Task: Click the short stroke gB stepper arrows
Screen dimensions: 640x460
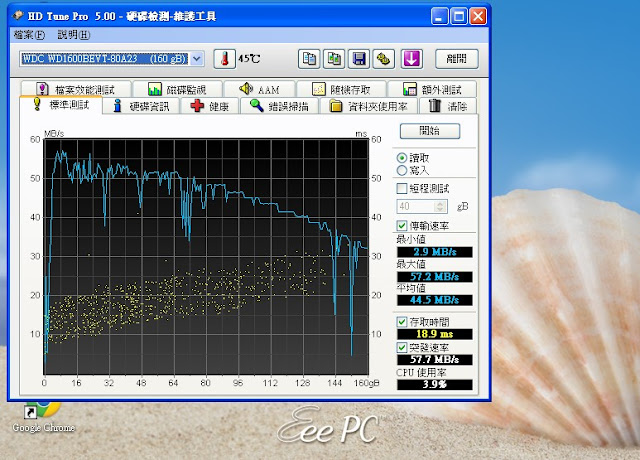Action: (441, 206)
